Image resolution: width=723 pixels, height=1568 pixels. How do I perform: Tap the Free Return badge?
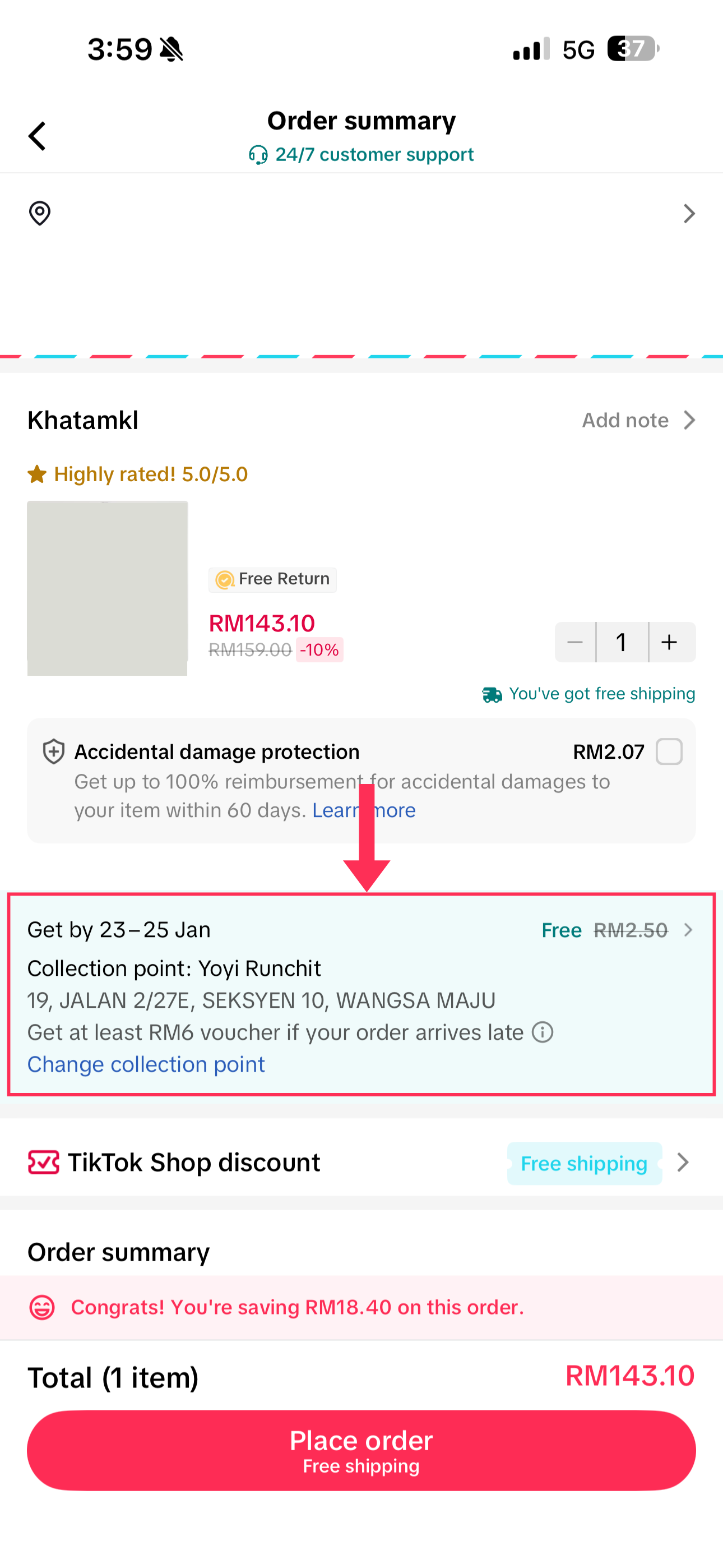[272, 579]
